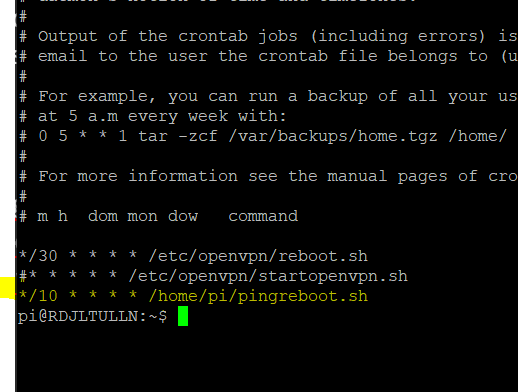Image resolution: width=518 pixels, height=392 pixels.
Task: Click the 'email to the user the crontab' line
Action: pyautogui.click(x=268, y=56)
